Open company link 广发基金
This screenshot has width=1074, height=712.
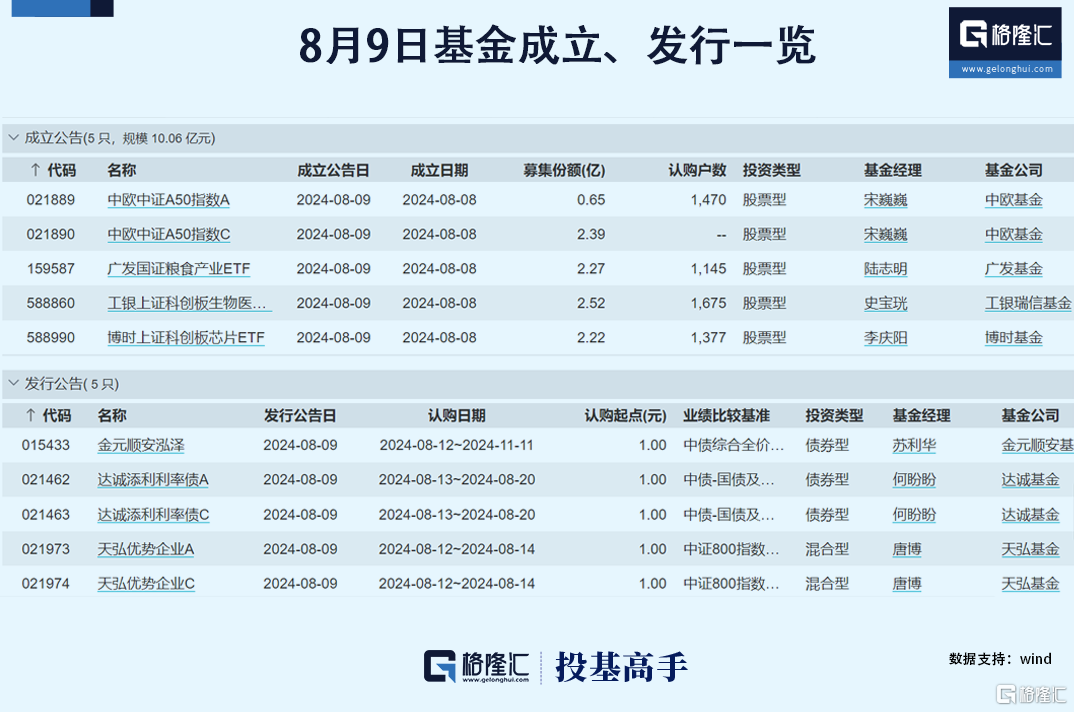point(1014,269)
